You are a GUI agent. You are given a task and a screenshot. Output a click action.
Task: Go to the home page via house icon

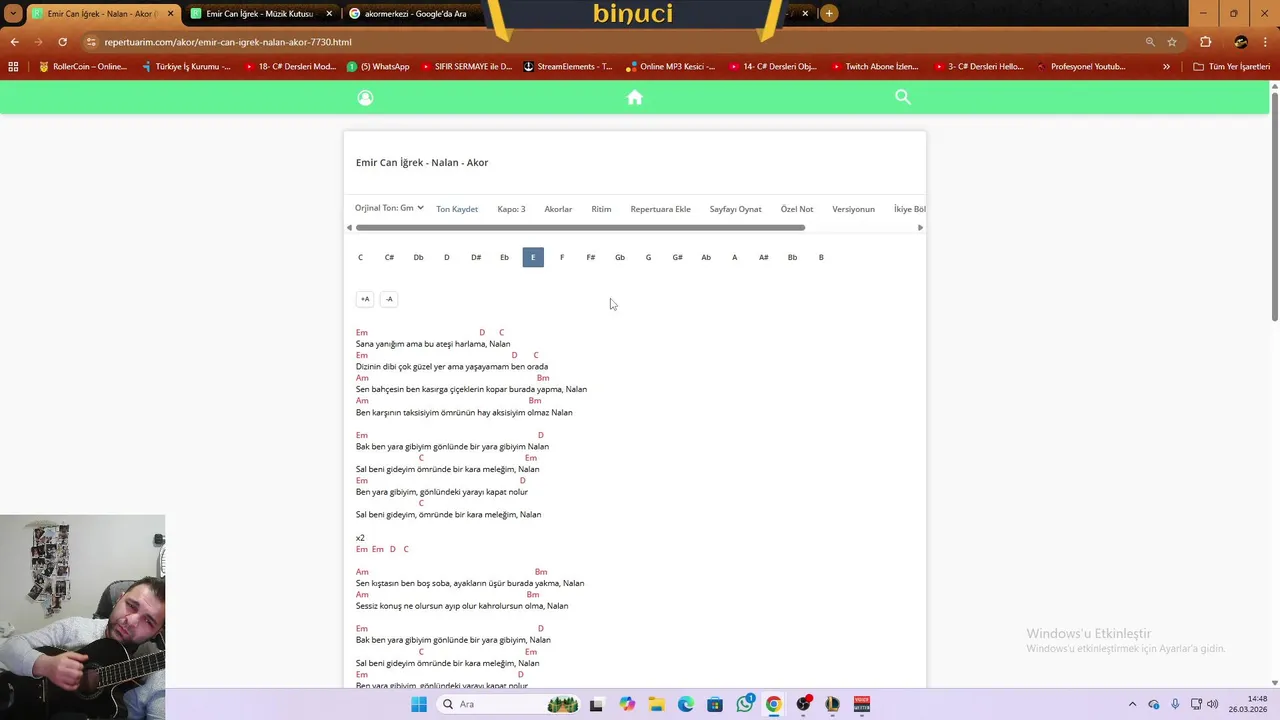pyautogui.click(x=634, y=97)
